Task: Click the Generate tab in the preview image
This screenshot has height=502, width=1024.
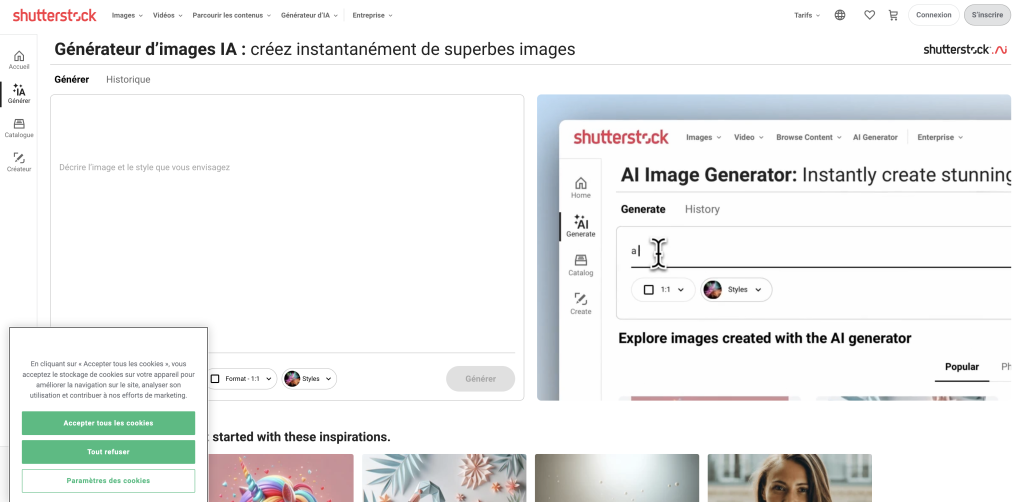Action: 643,209
